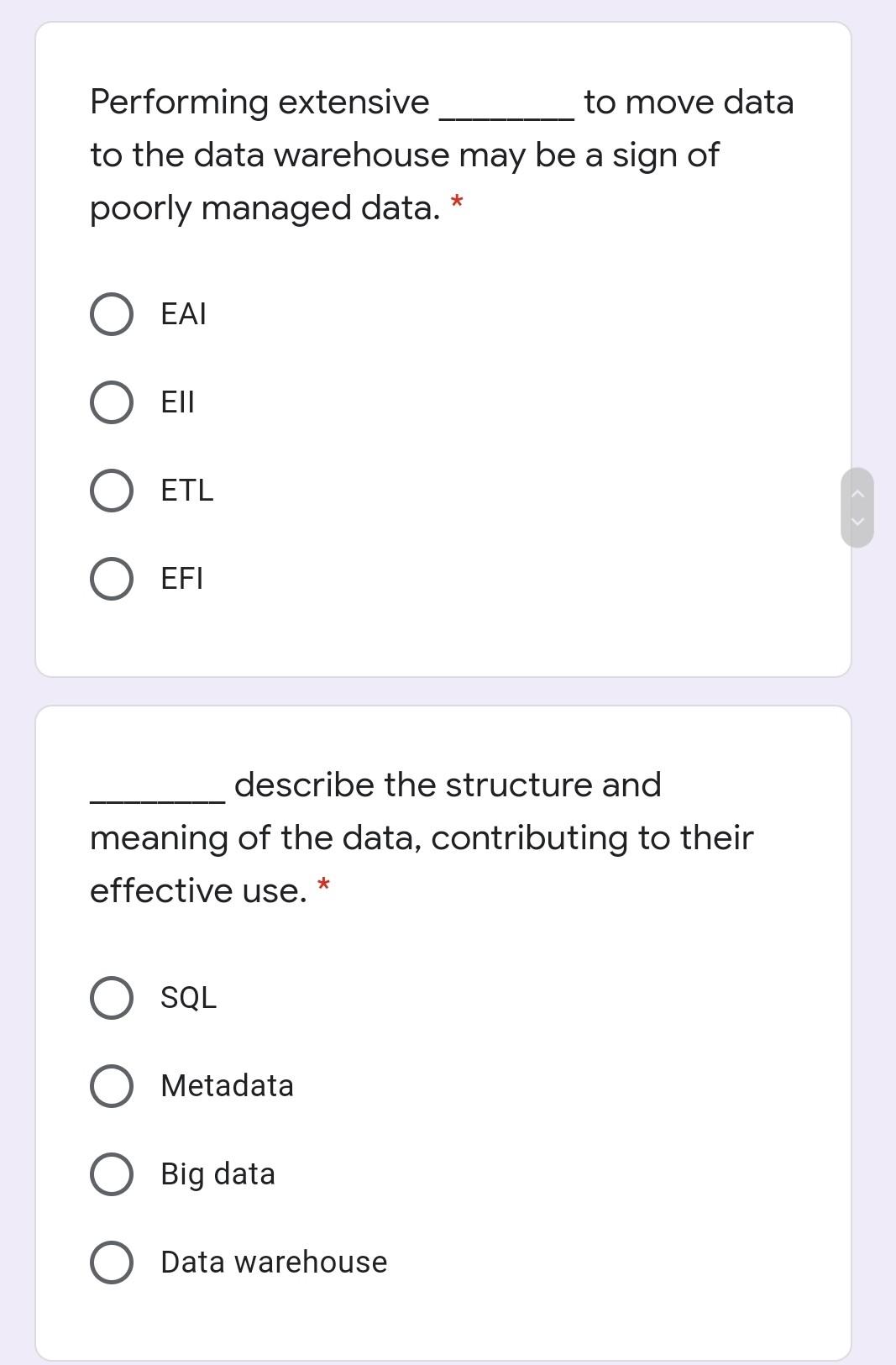Click the ETL option label text
This screenshot has width=896, height=1365.
tap(186, 491)
